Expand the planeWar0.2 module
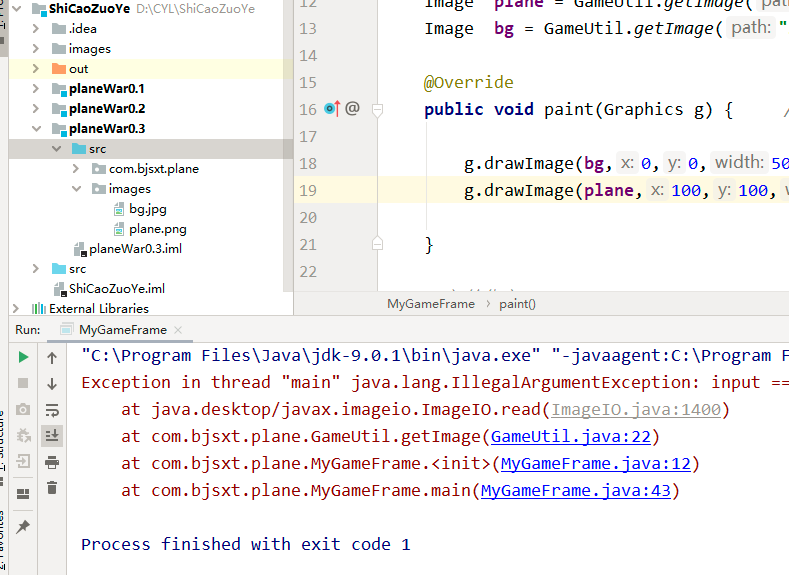Image resolution: width=789 pixels, height=575 pixels. coord(35,109)
